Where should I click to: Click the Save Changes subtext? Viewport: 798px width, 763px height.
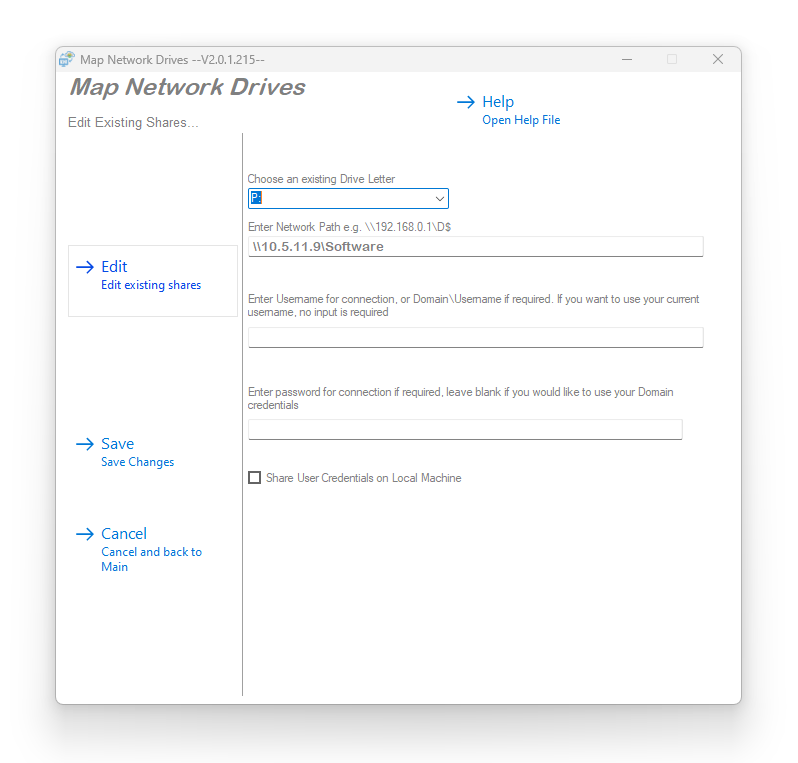(x=137, y=462)
